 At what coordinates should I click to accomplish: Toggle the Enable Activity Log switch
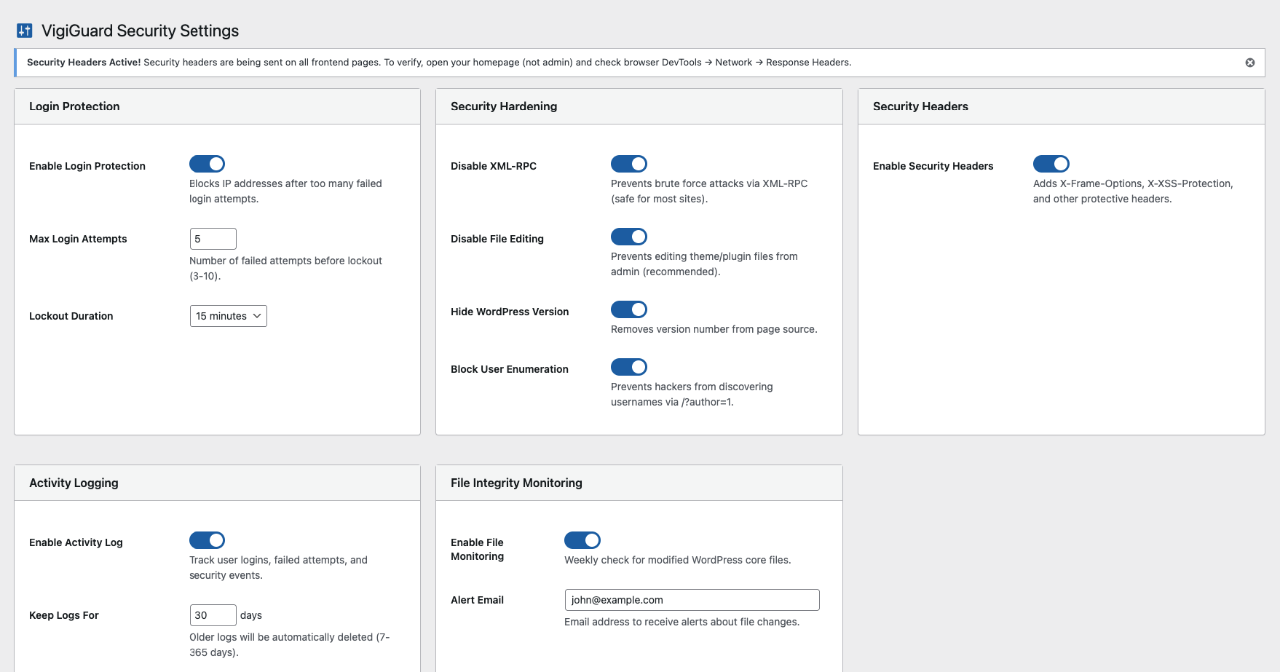(x=207, y=540)
